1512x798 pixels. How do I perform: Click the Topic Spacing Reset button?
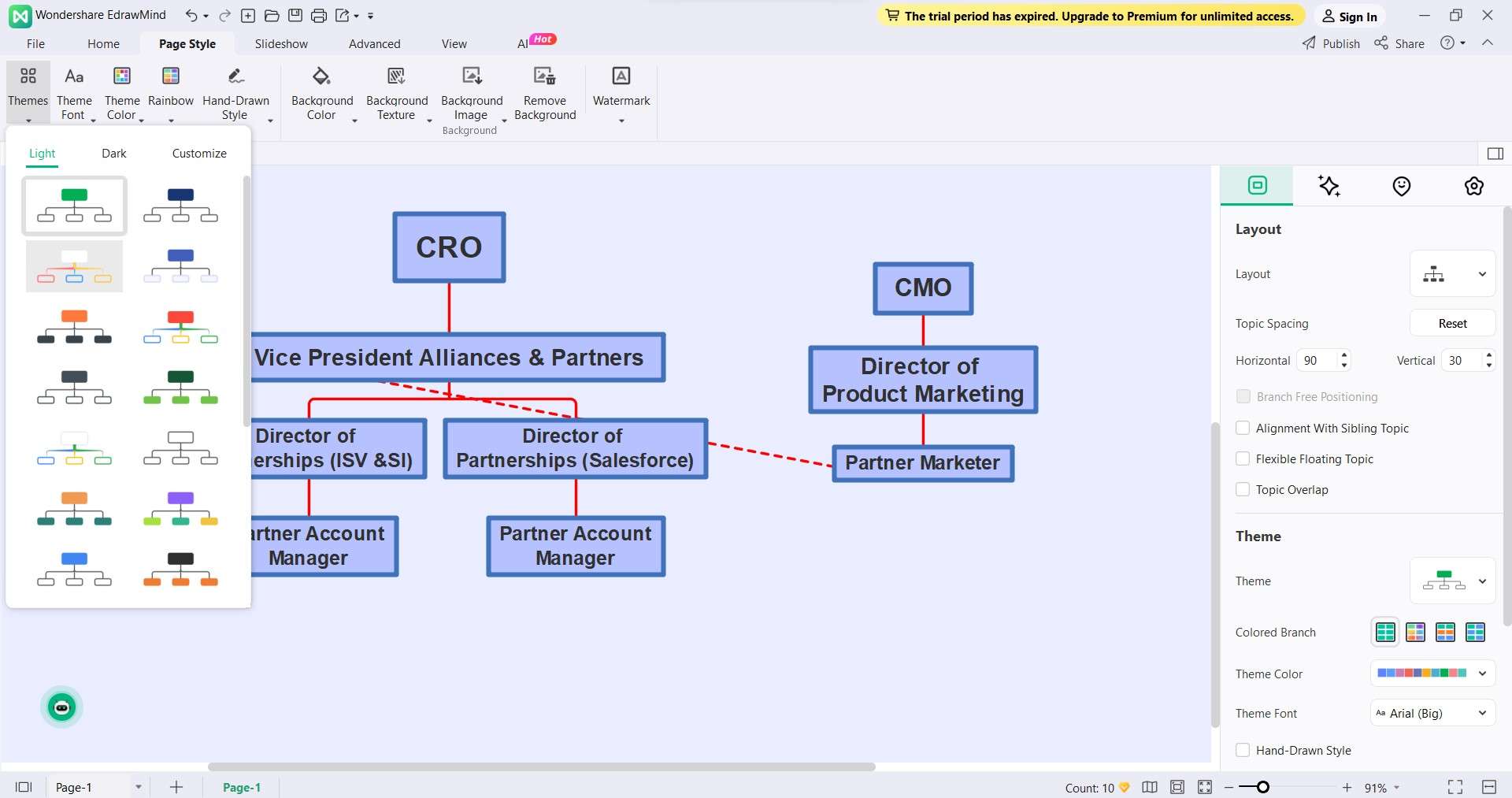tap(1452, 324)
